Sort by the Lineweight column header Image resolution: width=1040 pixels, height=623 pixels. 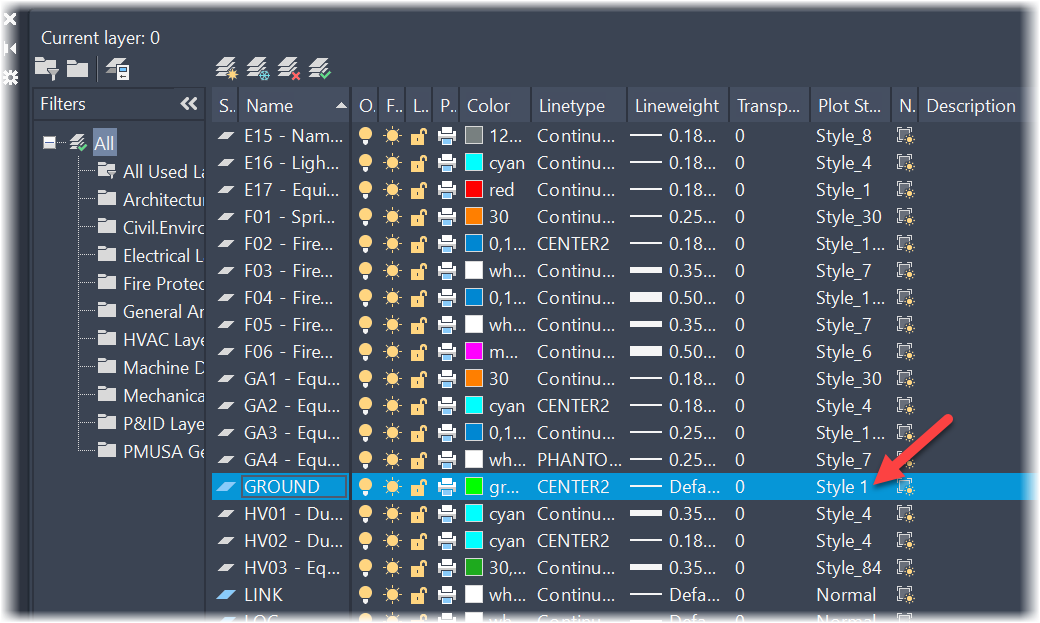[x=677, y=105]
